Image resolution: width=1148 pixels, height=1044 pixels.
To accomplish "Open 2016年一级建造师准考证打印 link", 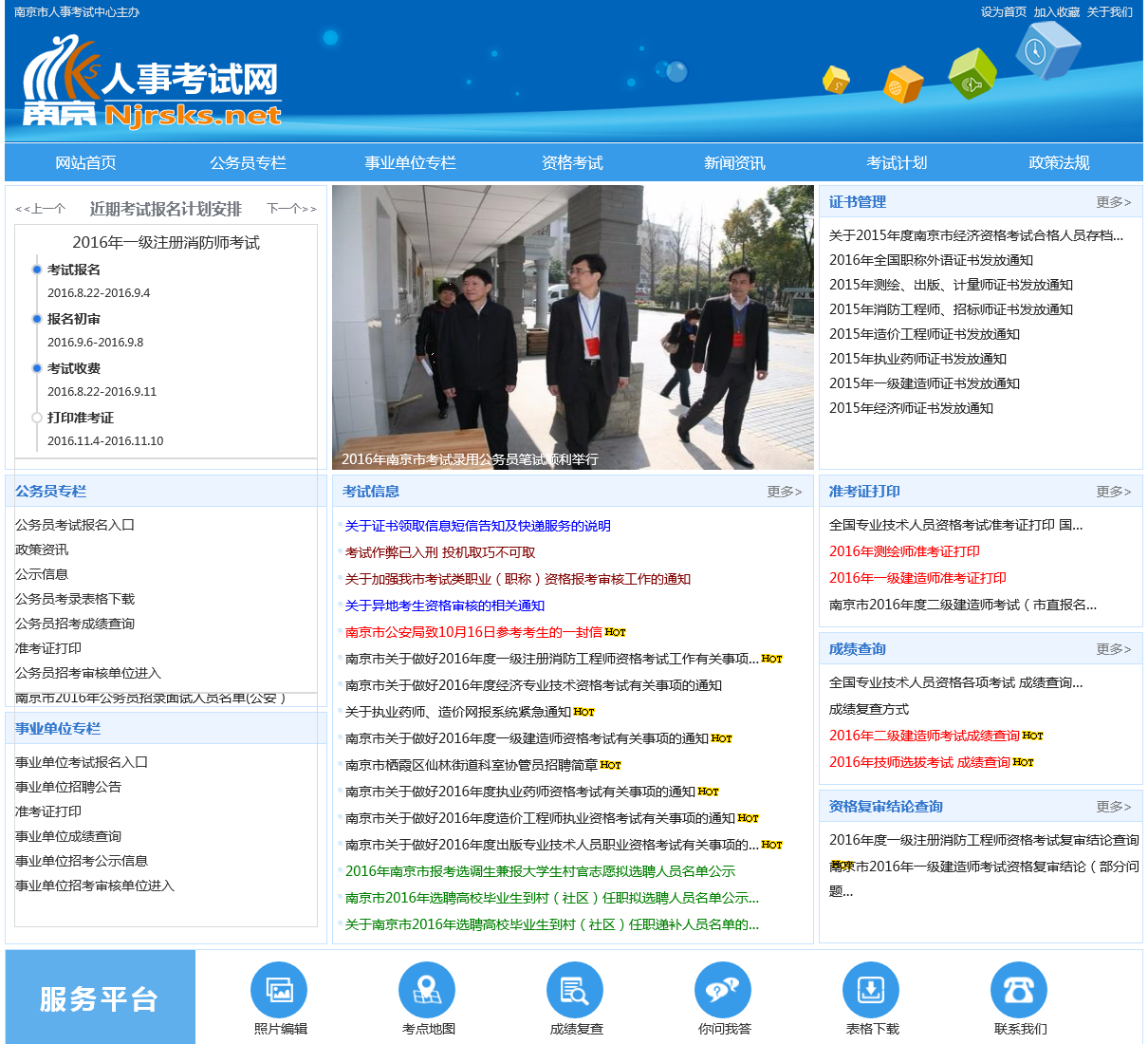I will point(917,578).
